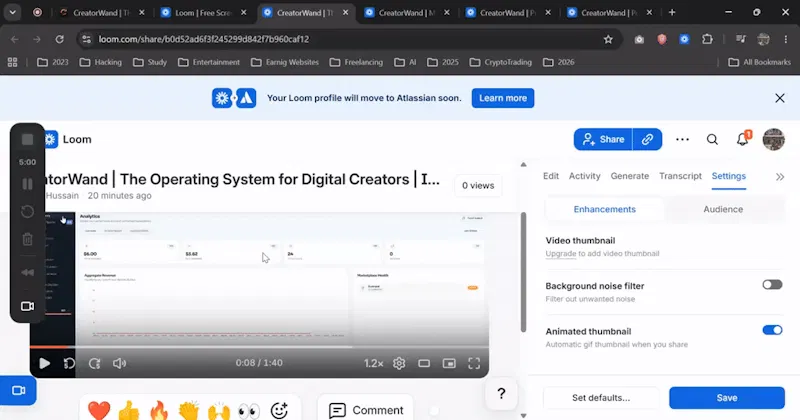
Task: Toggle the camera icon in the recorder toolbar
Action: (28, 306)
